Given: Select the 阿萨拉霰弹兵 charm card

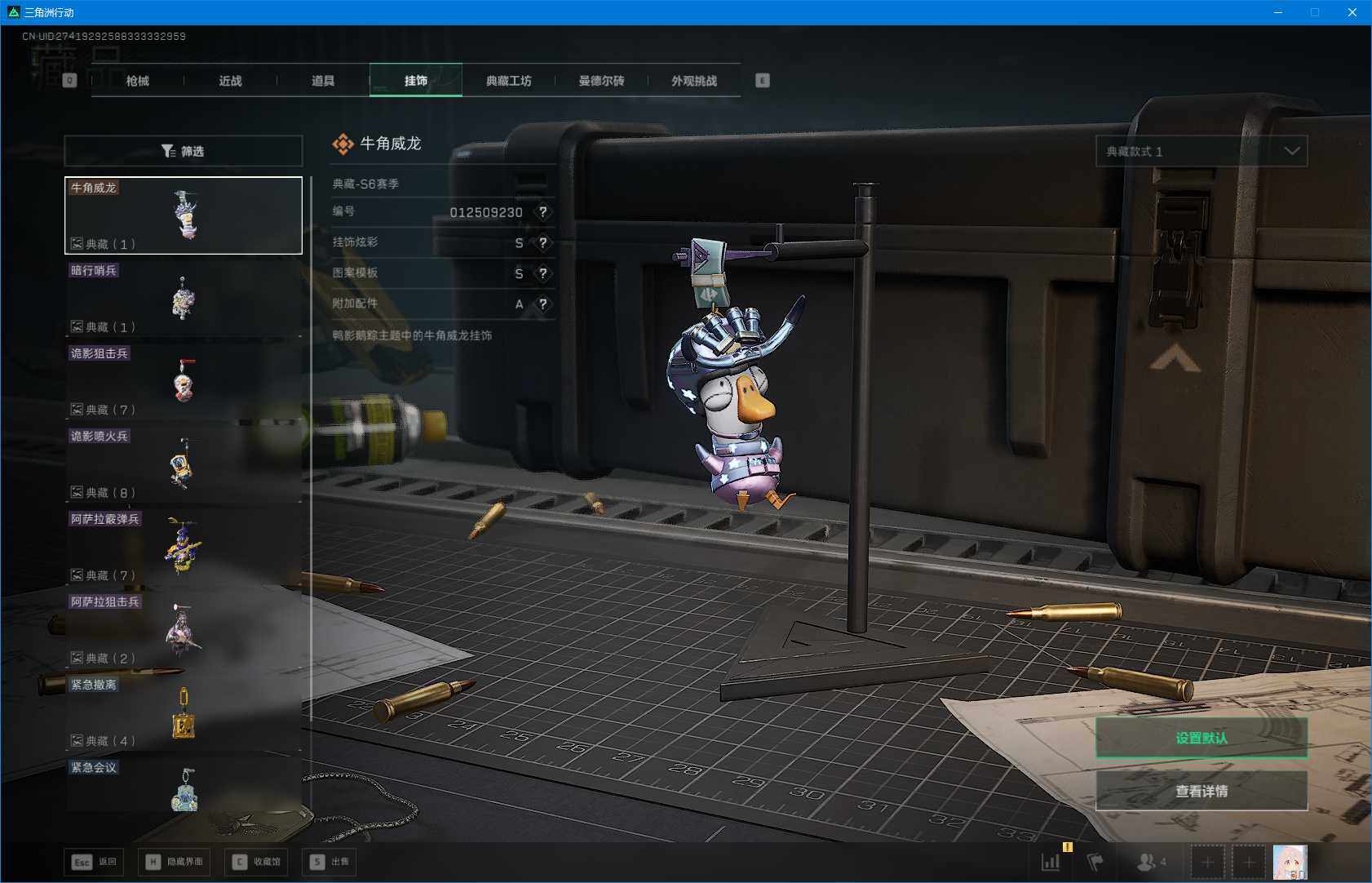Looking at the screenshot, I should (x=184, y=547).
